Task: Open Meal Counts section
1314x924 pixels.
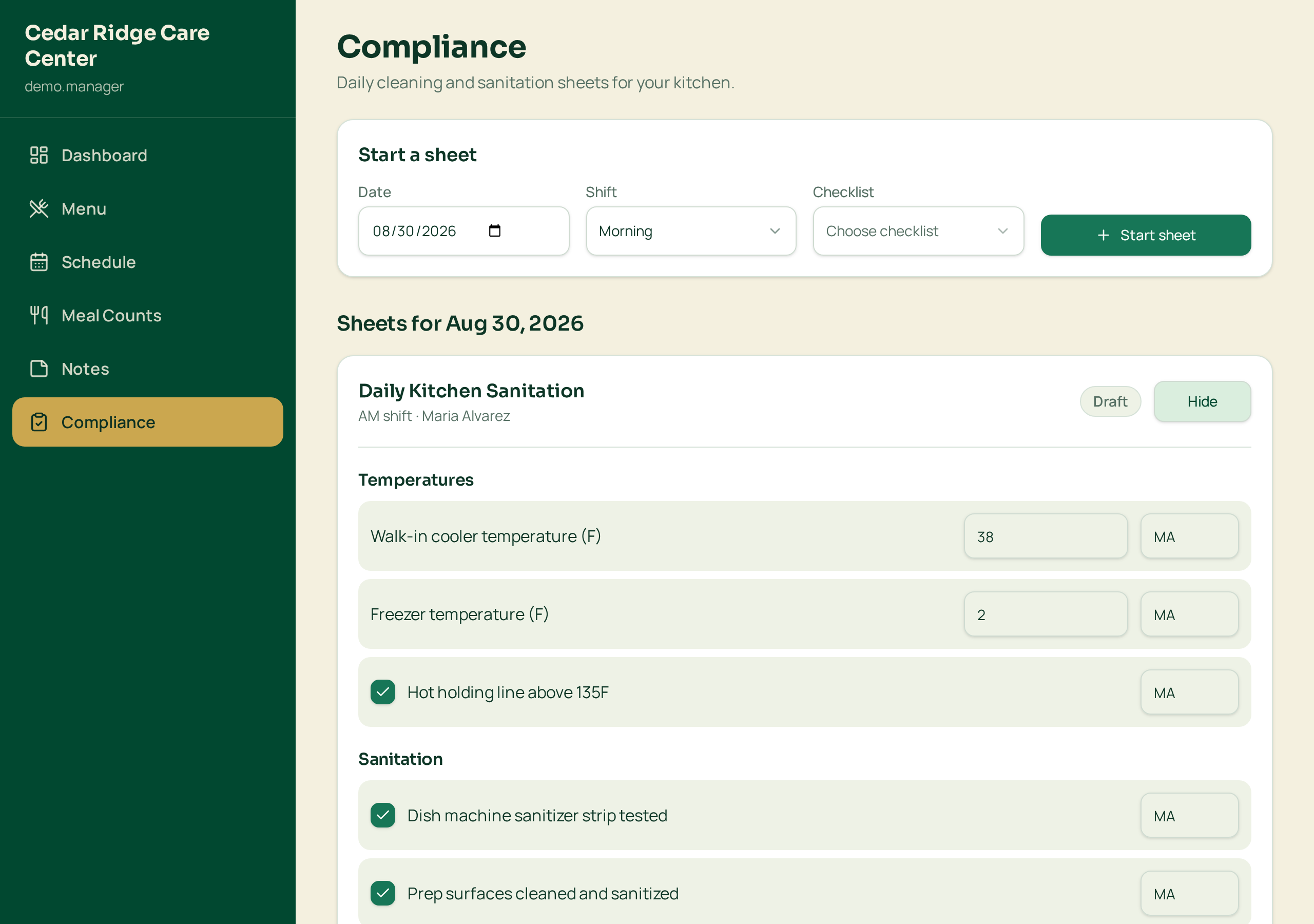Action: tap(148, 315)
